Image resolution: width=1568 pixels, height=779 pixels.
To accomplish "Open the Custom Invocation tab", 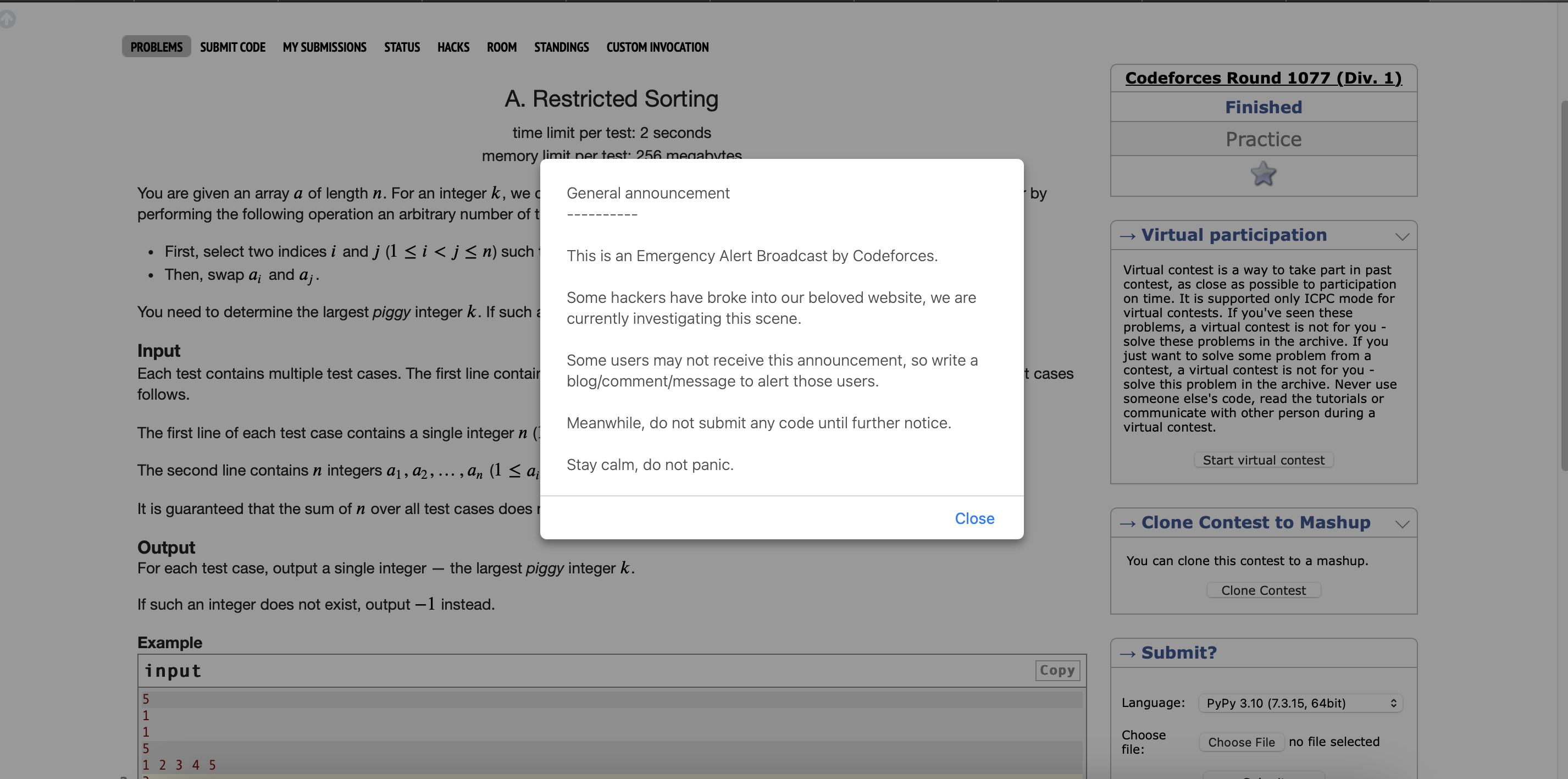I will 657,47.
